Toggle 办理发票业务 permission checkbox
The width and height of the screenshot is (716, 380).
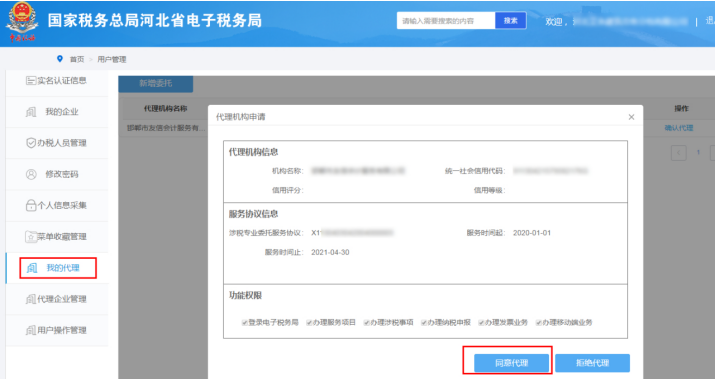click(x=481, y=322)
